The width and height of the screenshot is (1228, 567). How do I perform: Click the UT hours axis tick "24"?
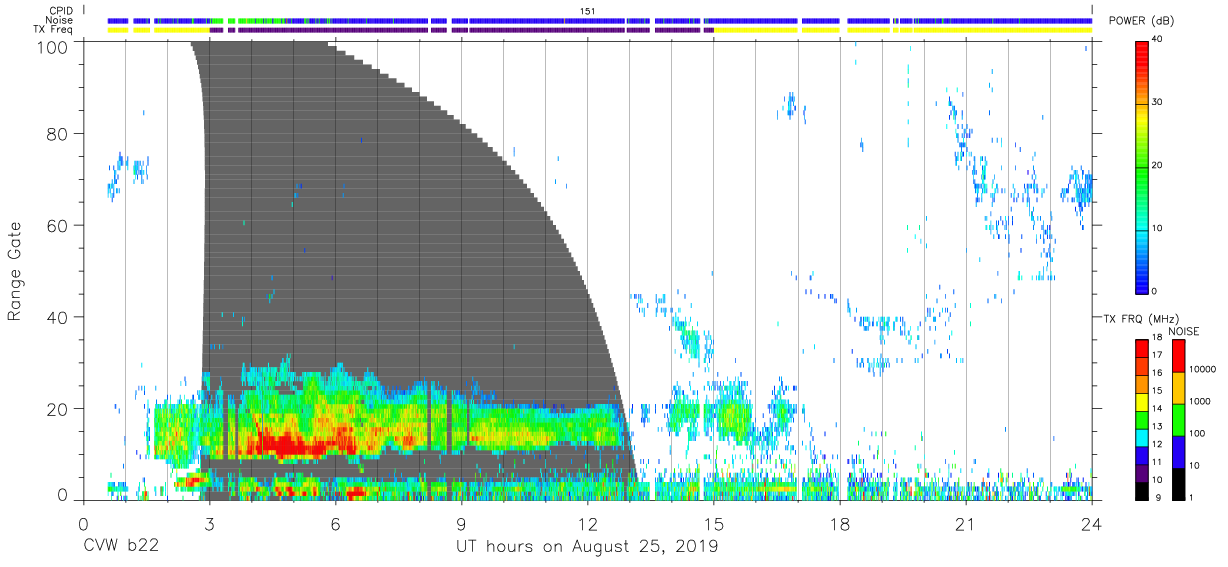pyautogui.click(x=1091, y=524)
